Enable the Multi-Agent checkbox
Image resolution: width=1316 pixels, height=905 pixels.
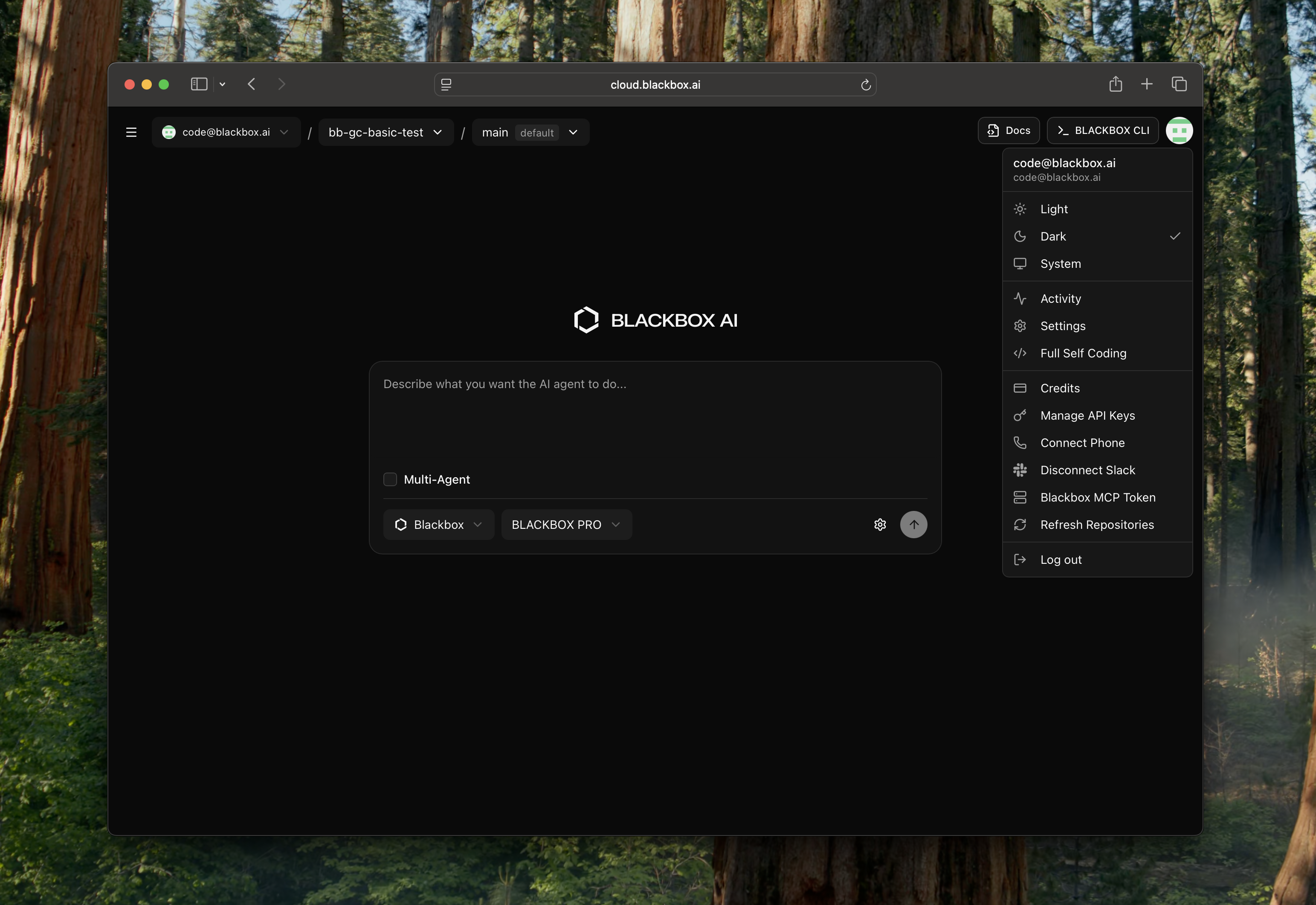(390, 479)
